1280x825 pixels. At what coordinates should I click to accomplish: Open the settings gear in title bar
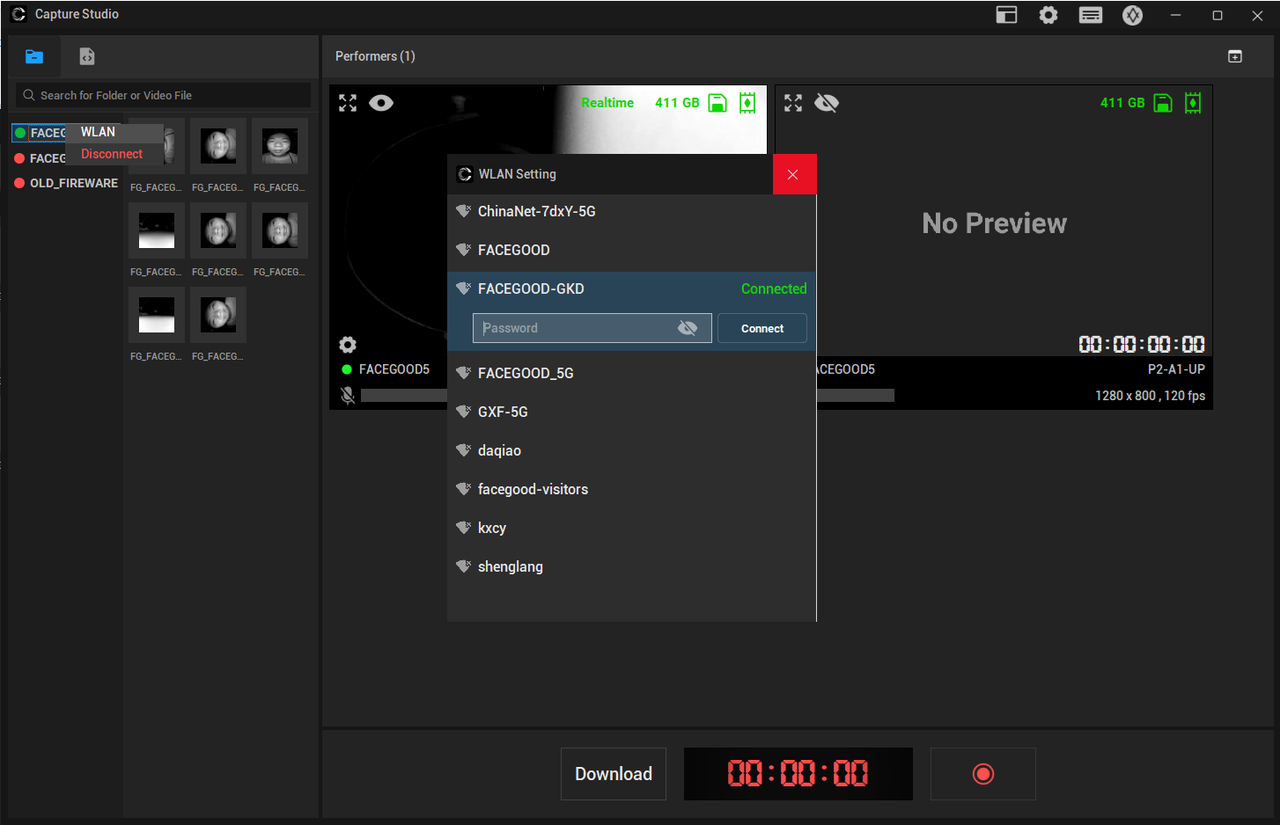[x=1048, y=15]
